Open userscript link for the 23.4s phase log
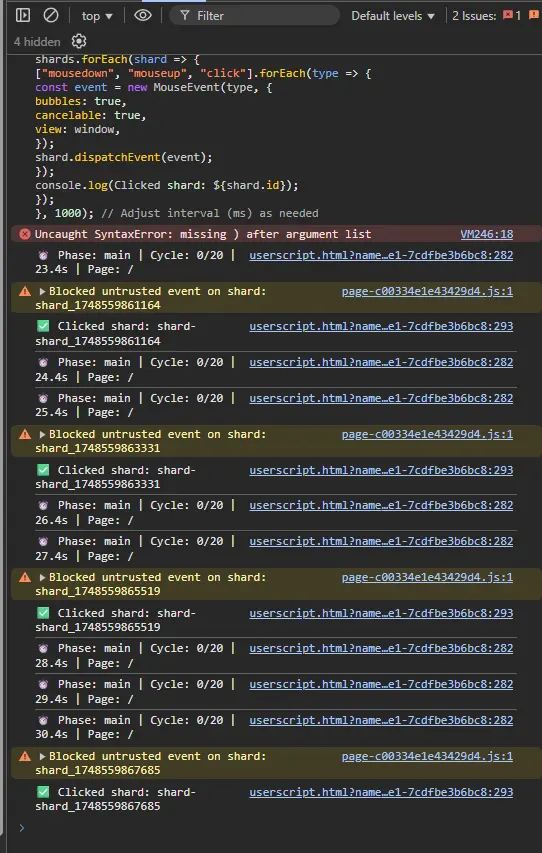The height and width of the screenshot is (853, 542). click(x=381, y=255)
